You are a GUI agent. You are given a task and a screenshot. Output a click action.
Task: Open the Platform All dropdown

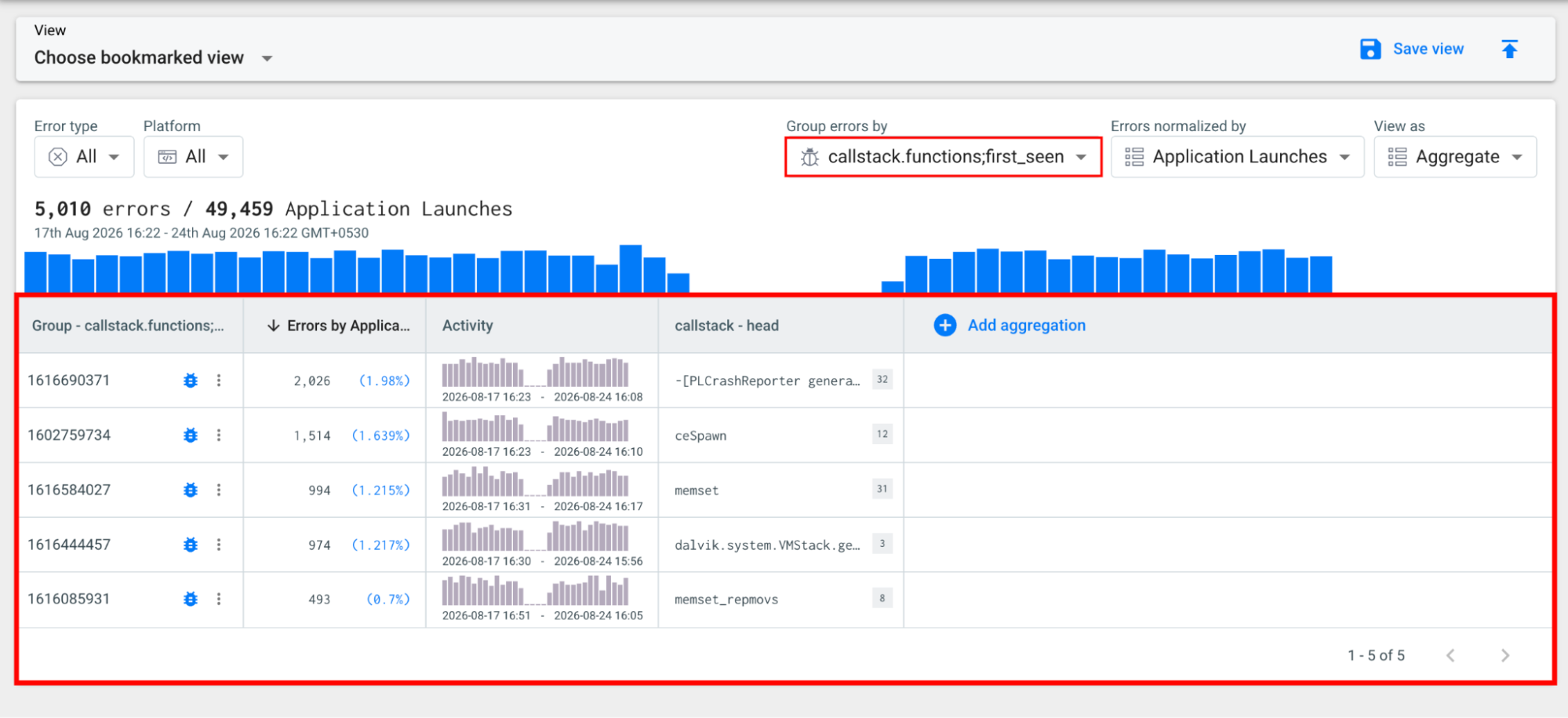pos(193,157)
